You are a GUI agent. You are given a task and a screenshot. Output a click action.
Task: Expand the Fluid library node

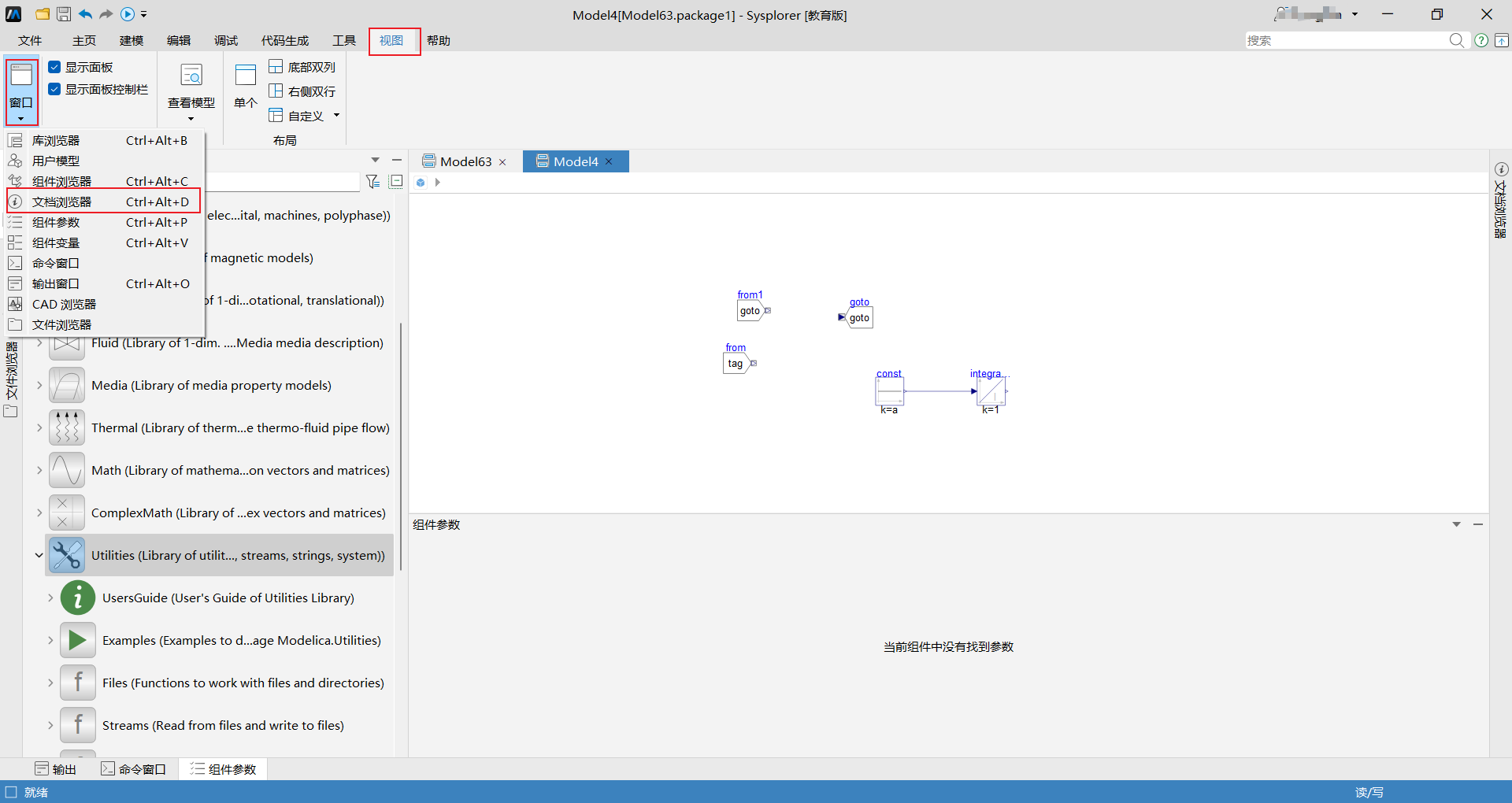(x=39, y=343)
